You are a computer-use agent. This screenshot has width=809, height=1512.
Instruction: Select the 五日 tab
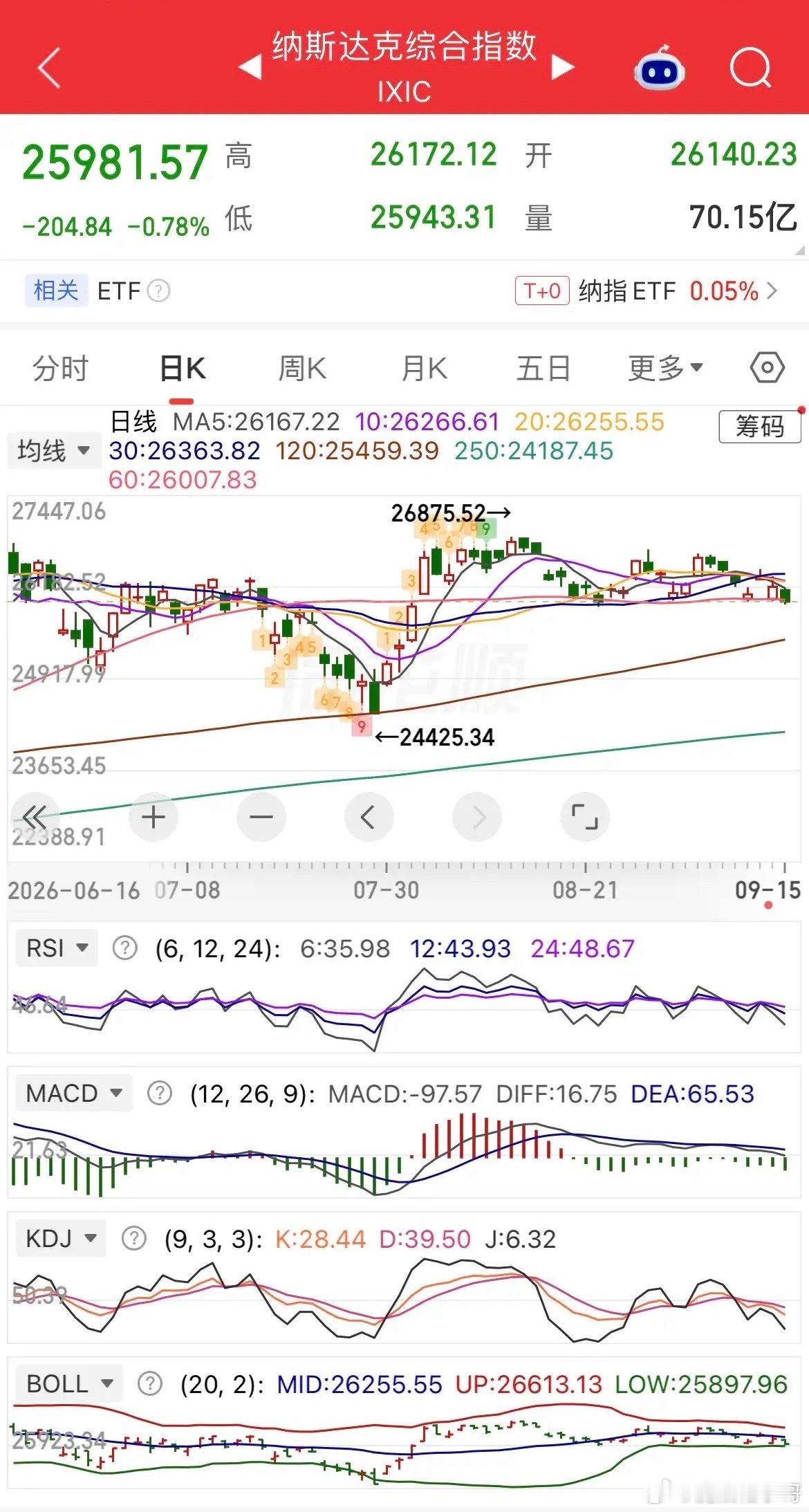tap(543, 368)
